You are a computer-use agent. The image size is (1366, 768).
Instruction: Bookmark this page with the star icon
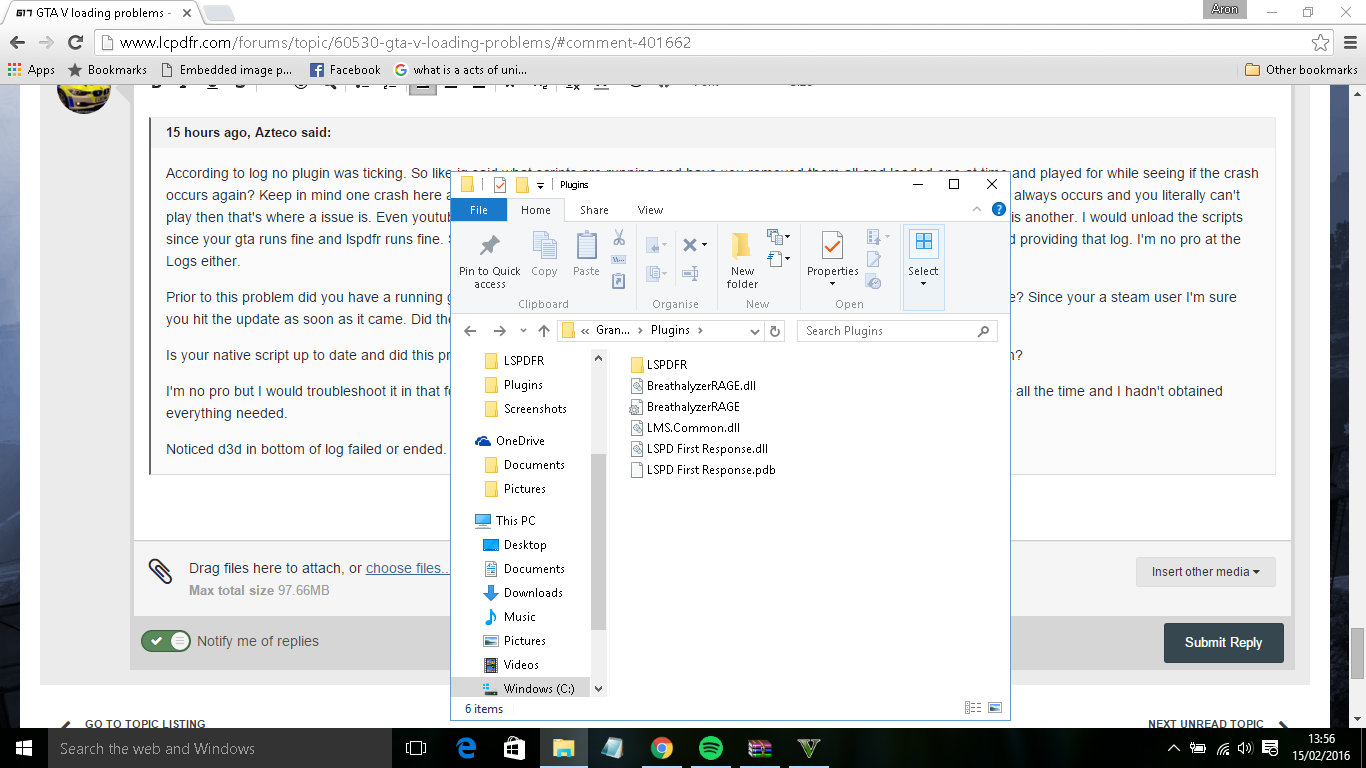[1321, 43]
